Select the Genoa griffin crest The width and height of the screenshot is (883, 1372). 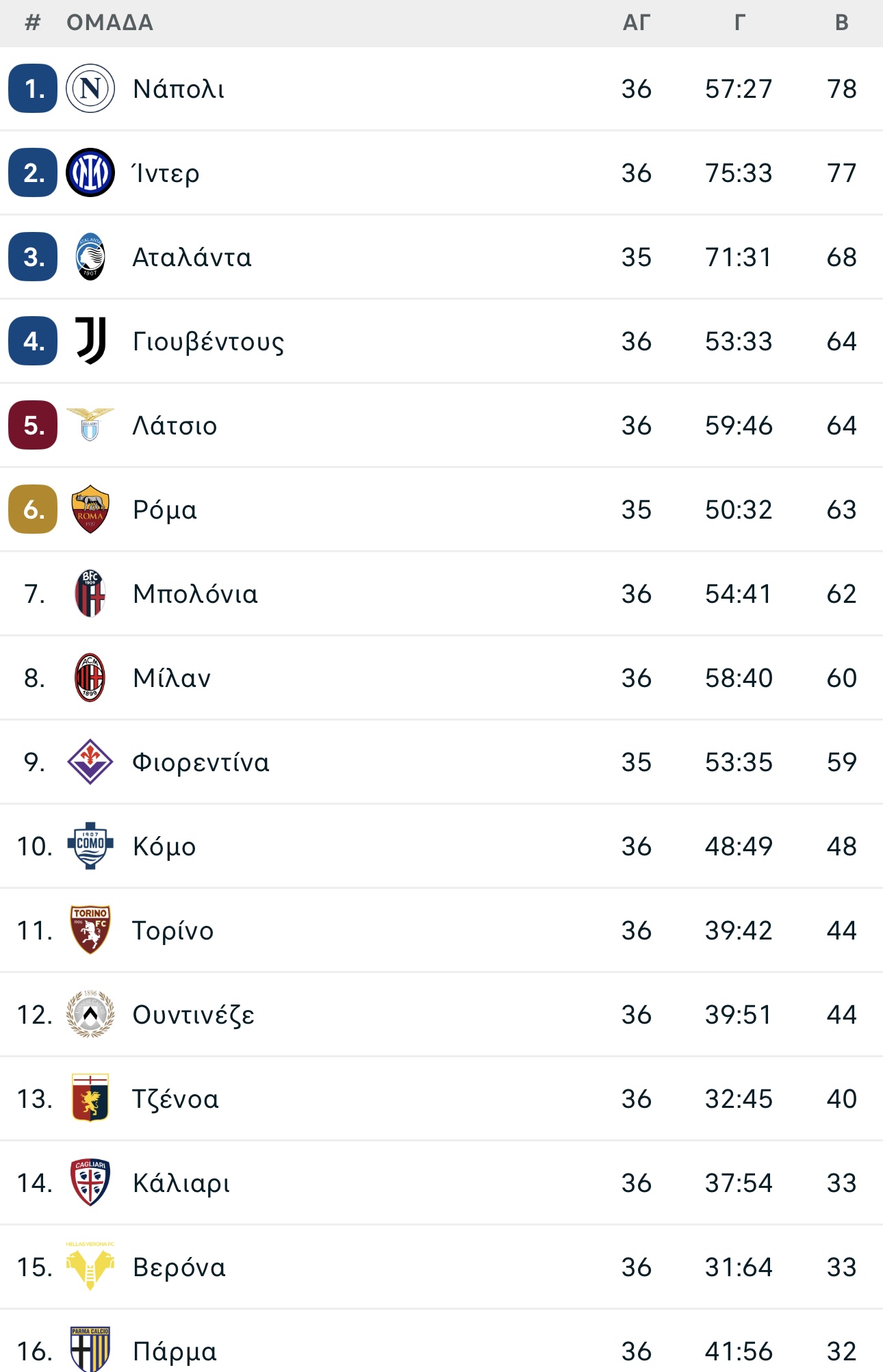click(90, 1098)
